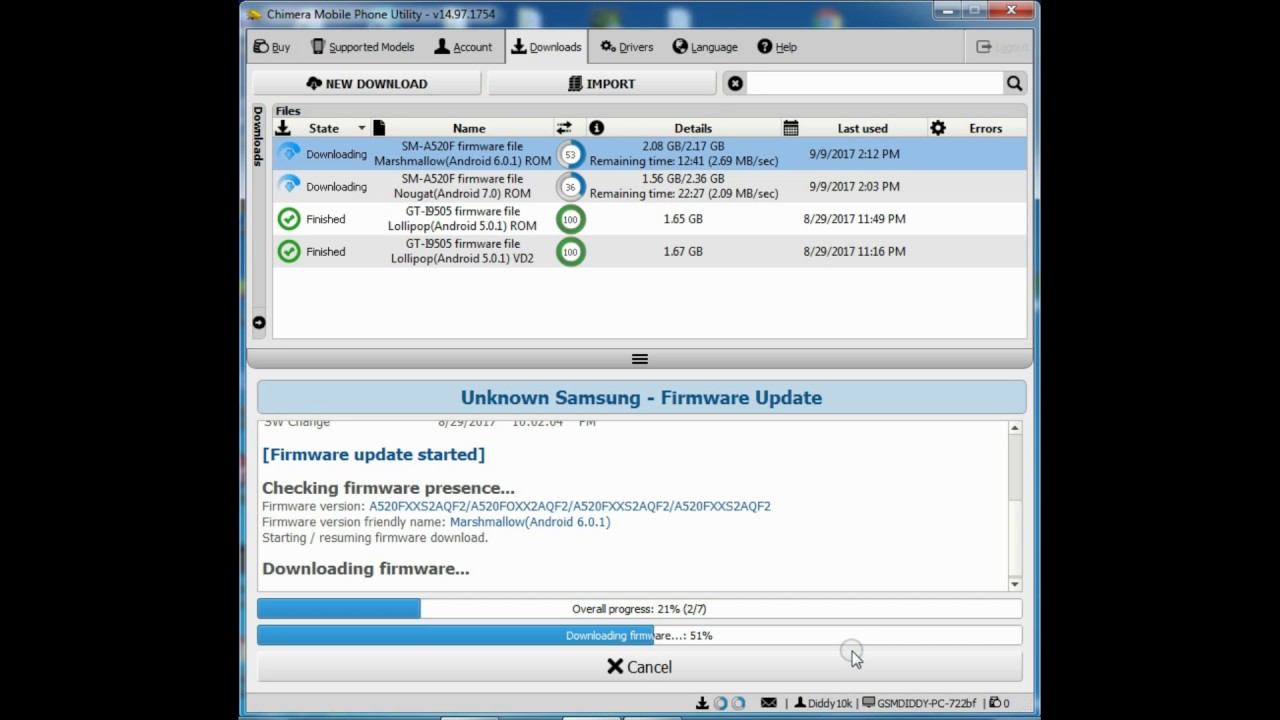Click the IMPORT button
This screenshot has width=1280, height=720.
click(602, 84)
